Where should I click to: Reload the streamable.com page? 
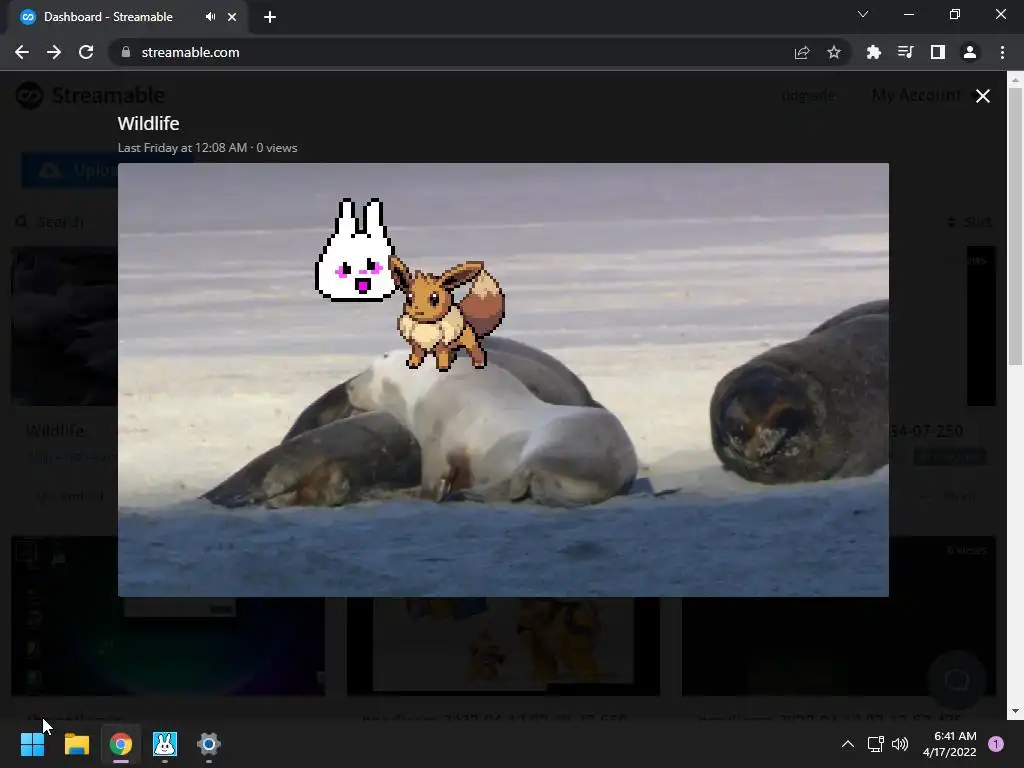86,52
